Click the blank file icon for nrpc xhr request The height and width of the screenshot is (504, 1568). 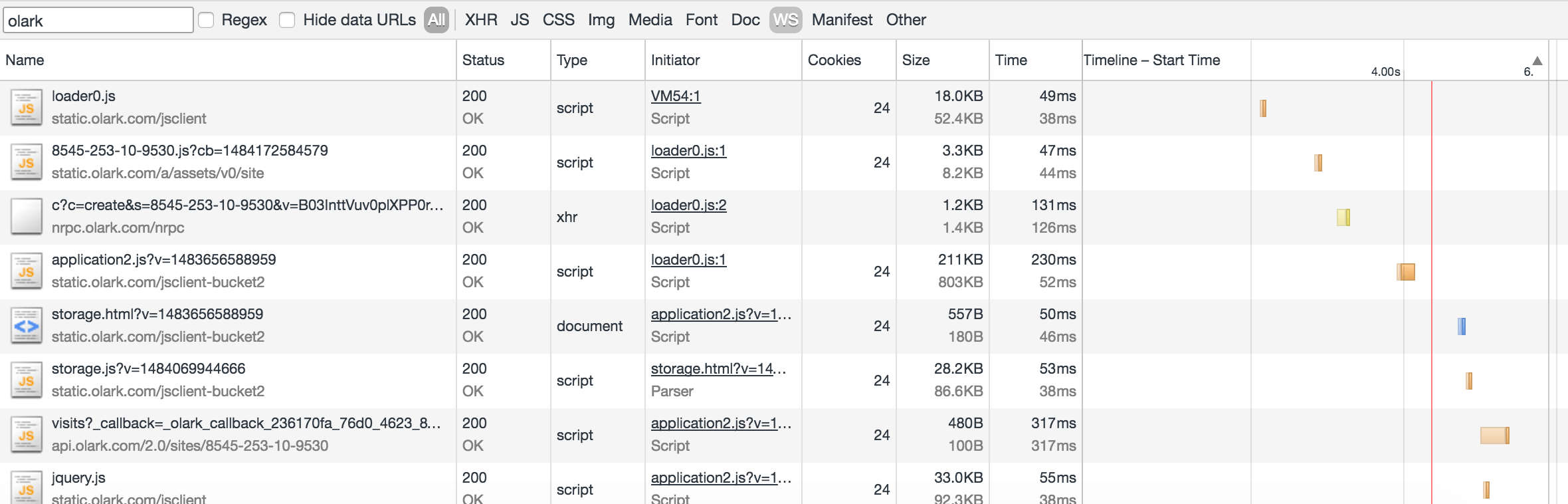[27, 217]
